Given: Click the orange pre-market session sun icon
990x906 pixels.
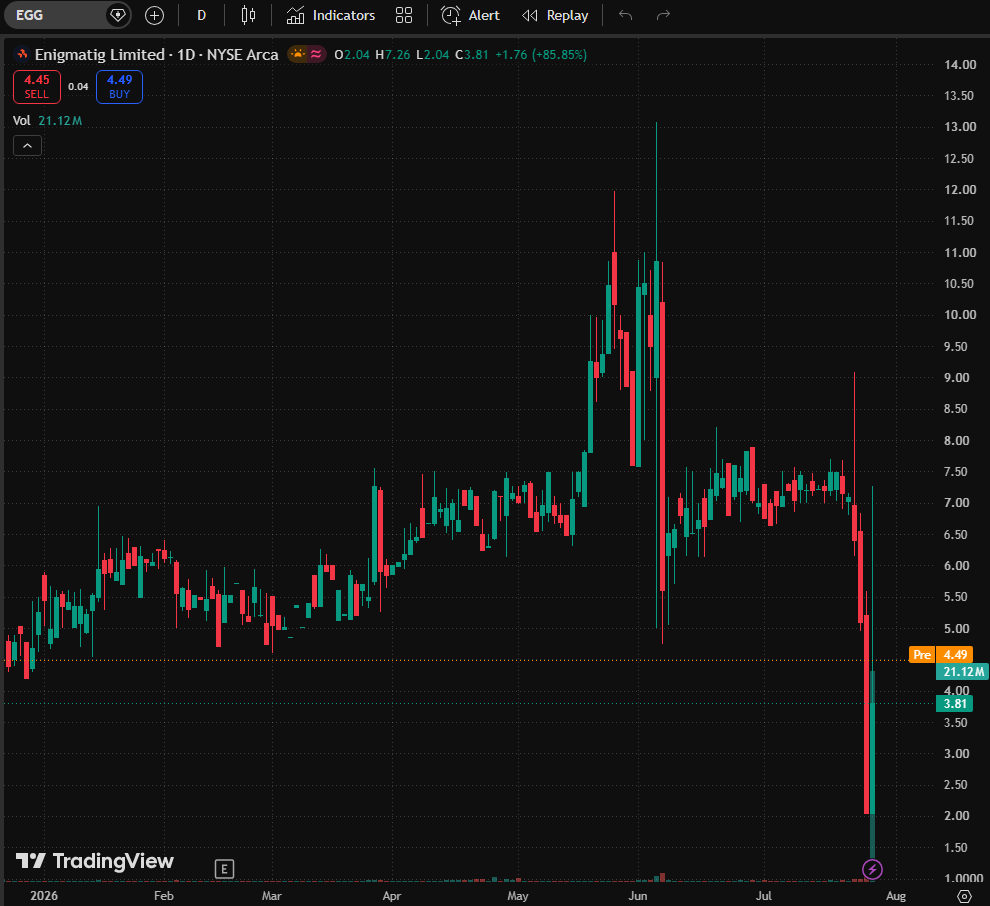Looking at the screenshot, I should tap(297, 54).
